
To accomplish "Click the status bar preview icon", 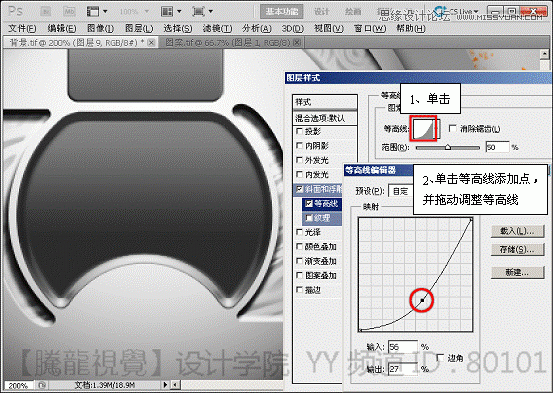I will tap(41, 385).
